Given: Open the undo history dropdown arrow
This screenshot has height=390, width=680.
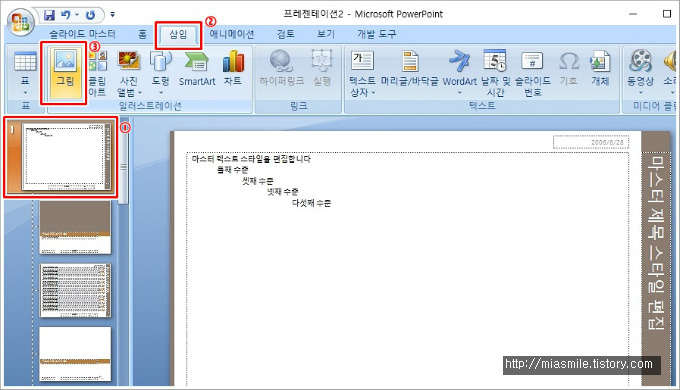Looking at the screenshot, I should pyautogui.click(x=77, y=15).
